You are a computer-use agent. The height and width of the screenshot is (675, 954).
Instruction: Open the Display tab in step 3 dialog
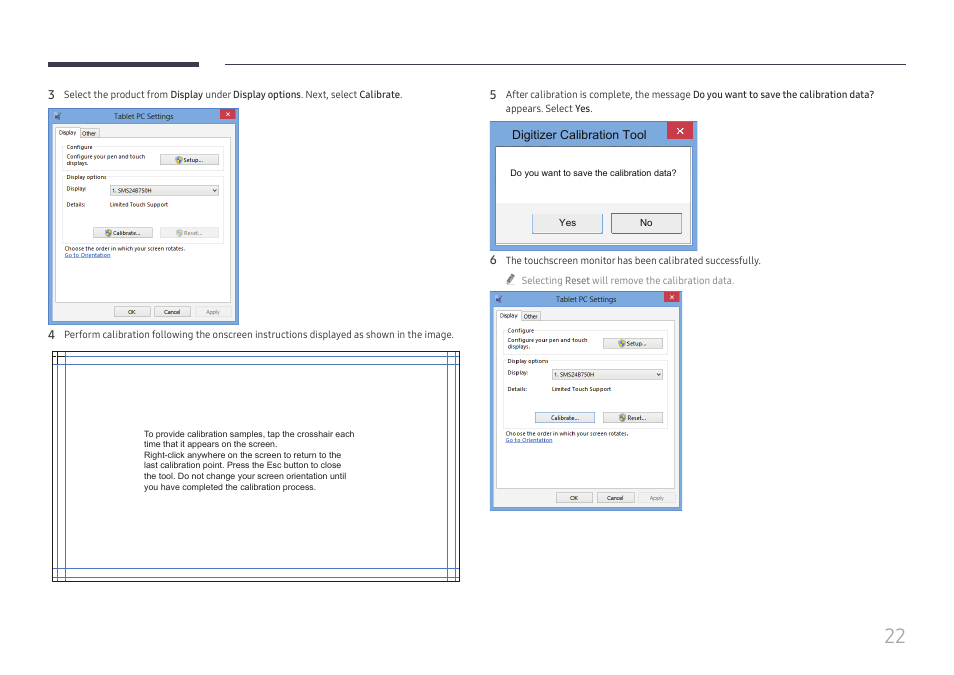tap(68, 133)
